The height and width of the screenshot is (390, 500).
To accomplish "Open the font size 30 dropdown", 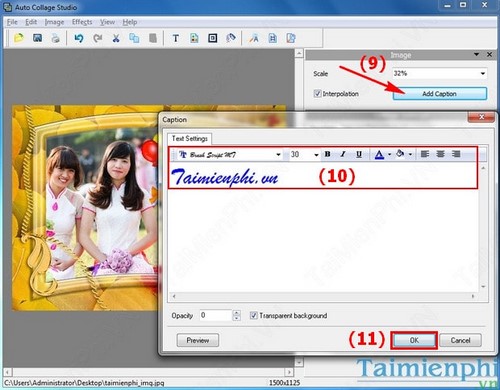I will [x=316, y=155].
